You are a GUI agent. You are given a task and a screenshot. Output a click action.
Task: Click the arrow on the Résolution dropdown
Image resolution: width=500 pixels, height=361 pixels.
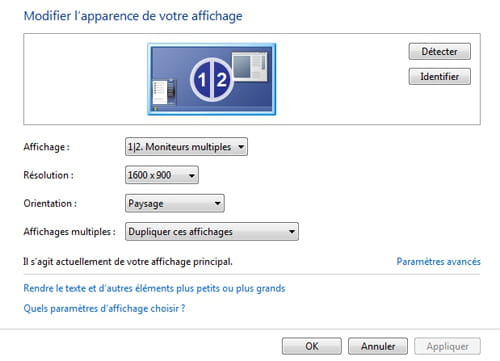192,175
